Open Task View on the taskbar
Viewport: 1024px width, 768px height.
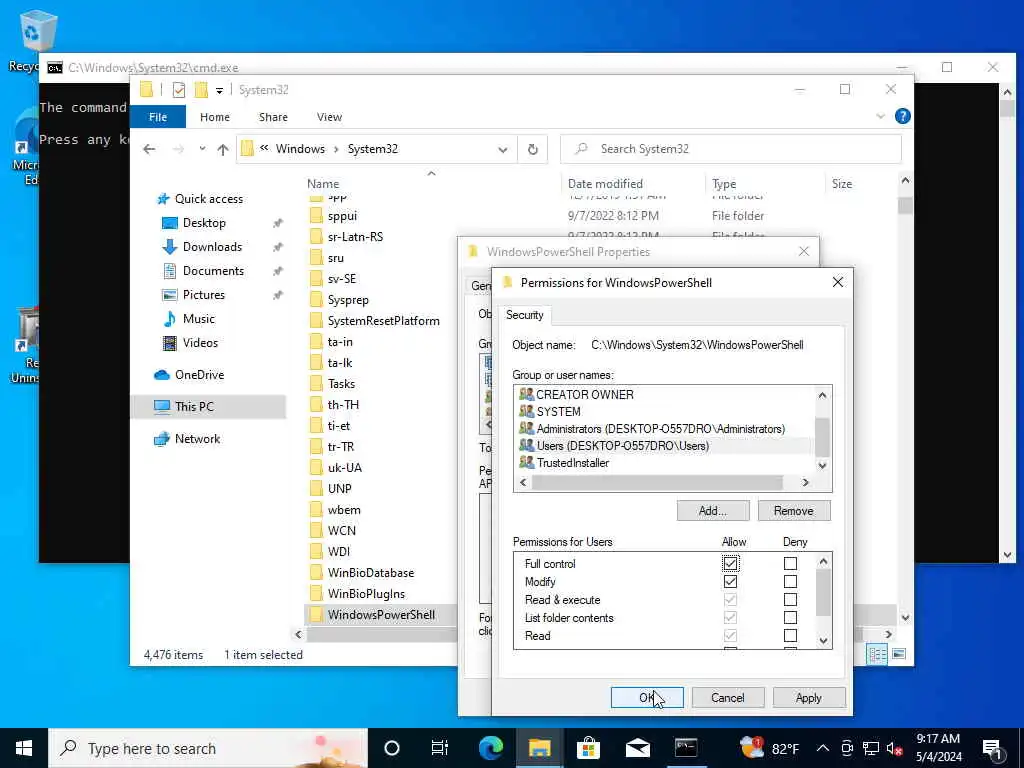tap(440, 748)
